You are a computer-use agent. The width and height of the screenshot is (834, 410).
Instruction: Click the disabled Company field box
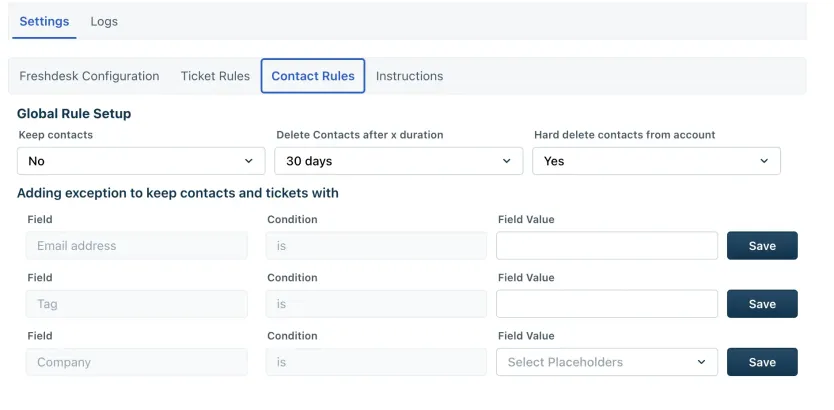137,362
